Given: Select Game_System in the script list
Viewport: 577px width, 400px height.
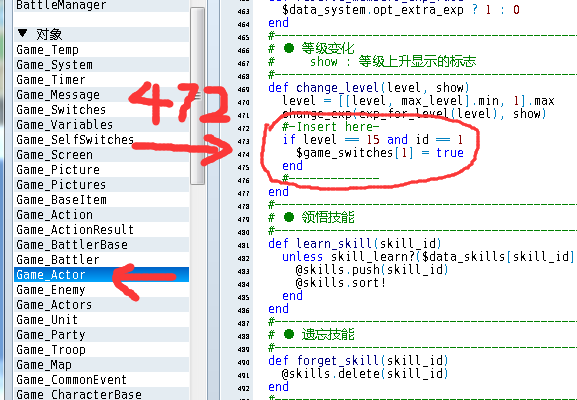Looking at the screenshot, I should 101,65.
